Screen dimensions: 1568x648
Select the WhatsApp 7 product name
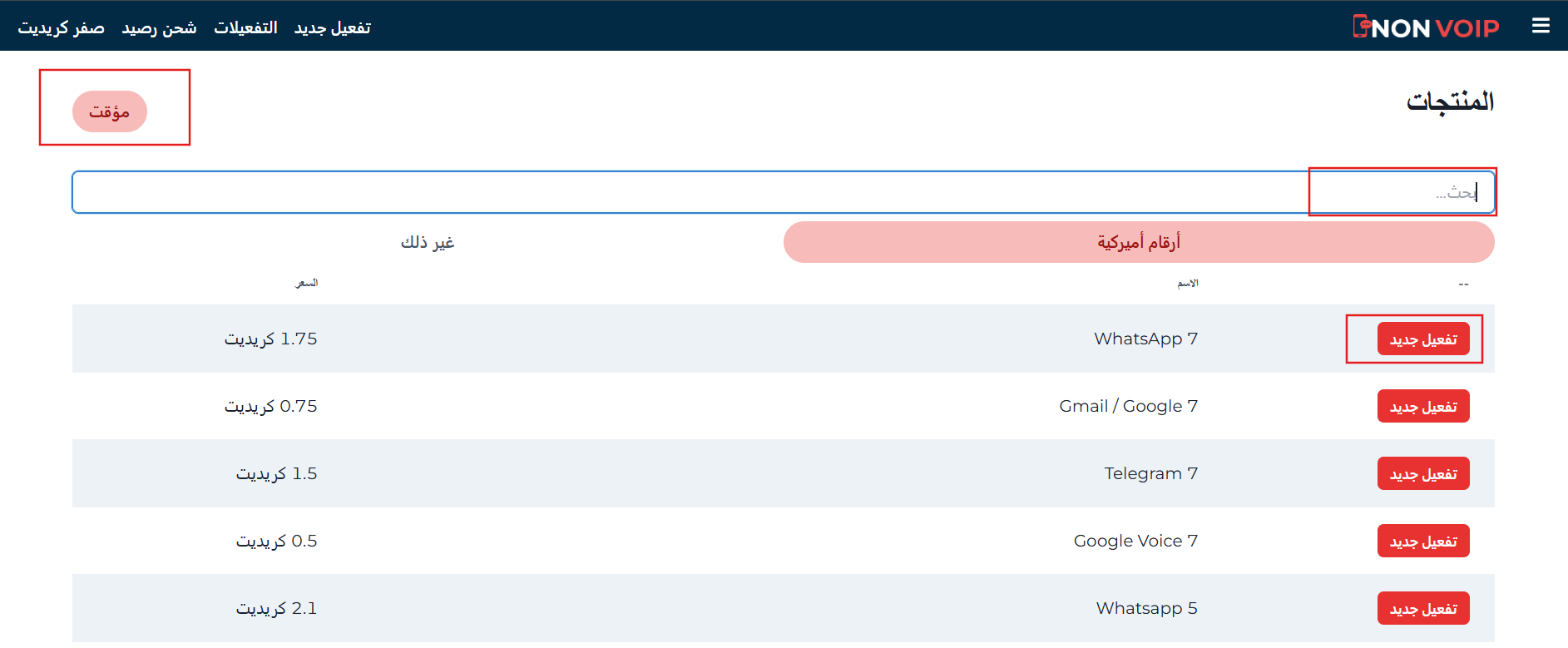click(1146, 339)
